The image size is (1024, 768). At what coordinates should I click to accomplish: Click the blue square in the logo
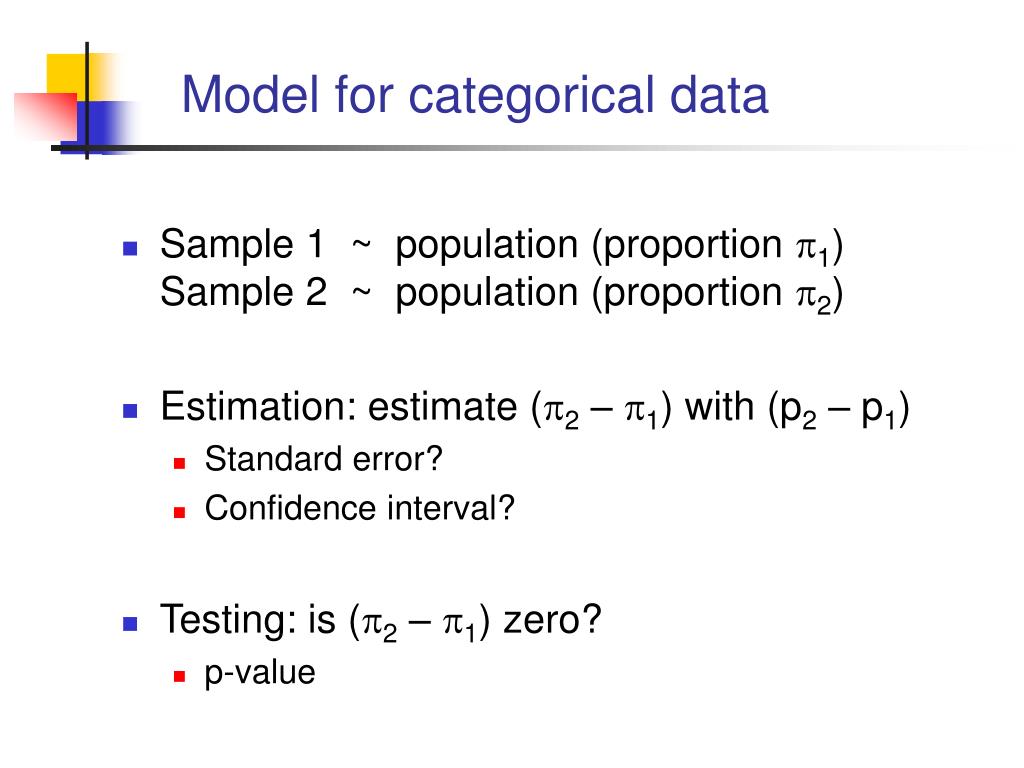(101, 126)
